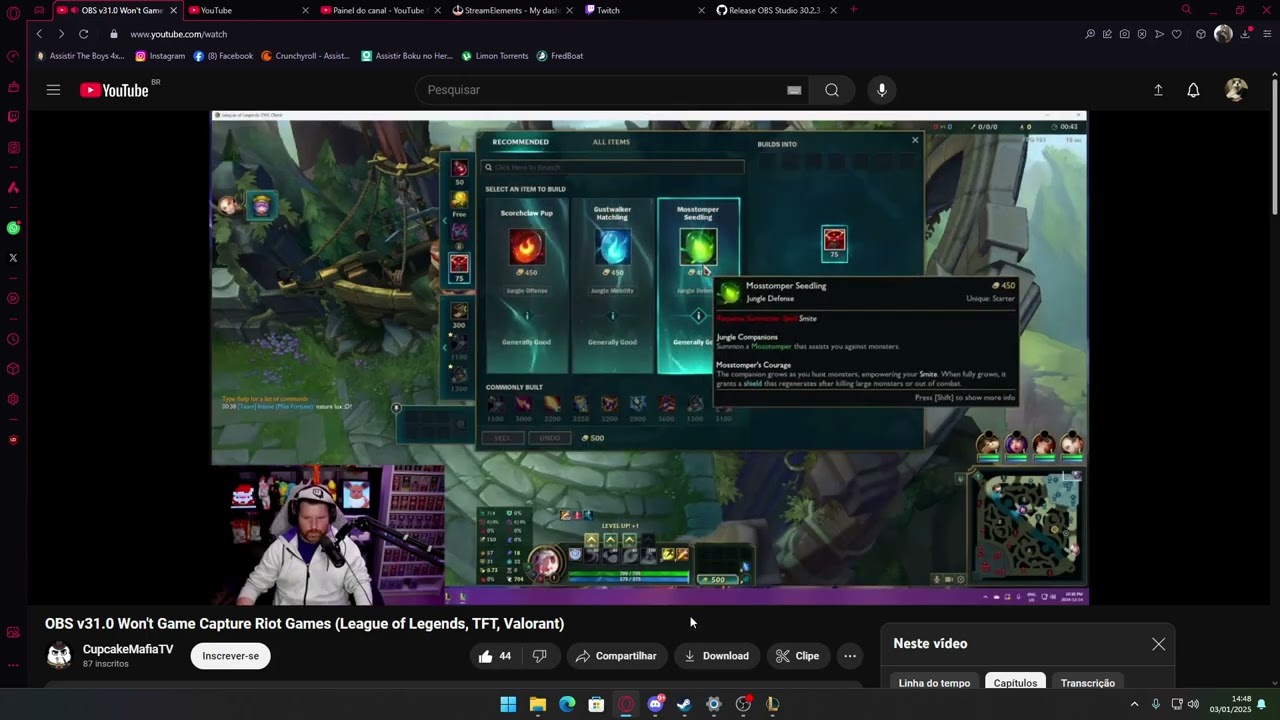The image size is (1280, 720).
Task: Reload the page with refresh icon
Action: (x=83, y=34)
